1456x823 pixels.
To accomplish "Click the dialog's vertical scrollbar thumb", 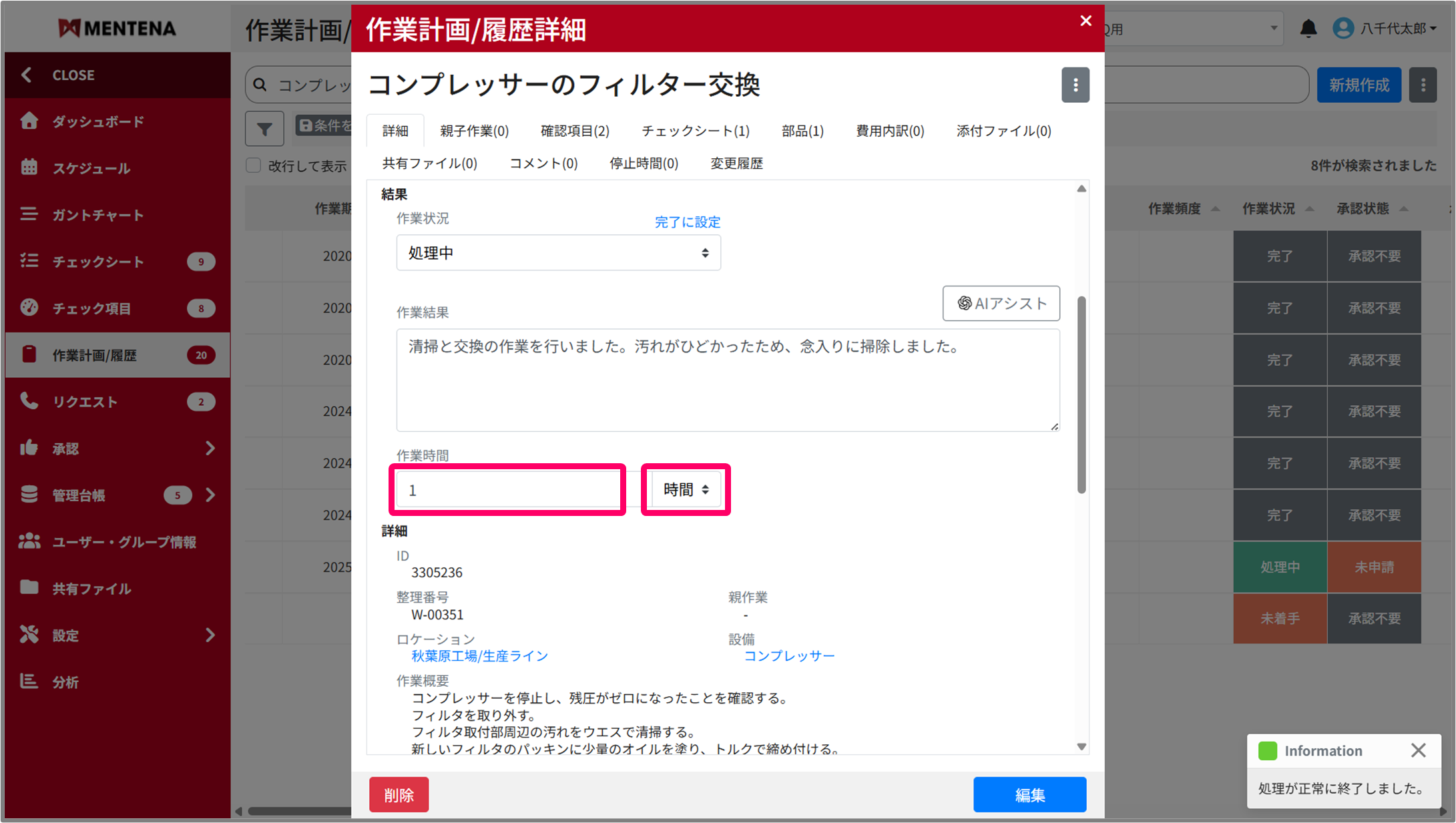I will click(1081, 394).
